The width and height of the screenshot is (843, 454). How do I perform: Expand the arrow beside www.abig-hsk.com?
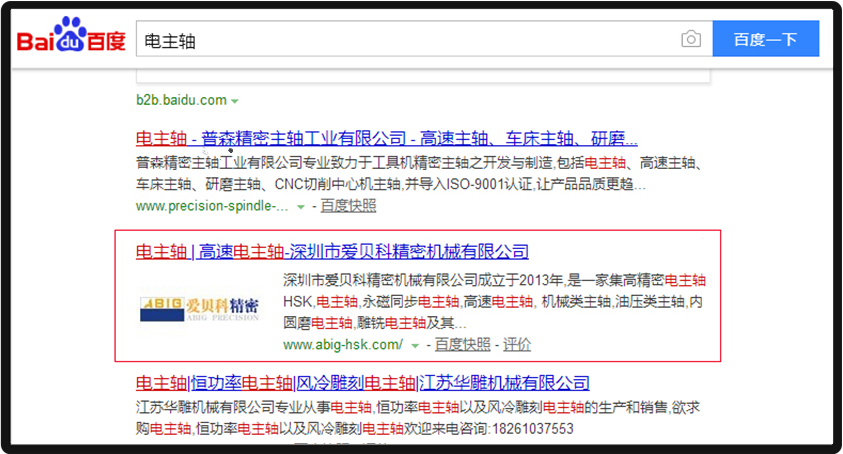pos(414,346)
